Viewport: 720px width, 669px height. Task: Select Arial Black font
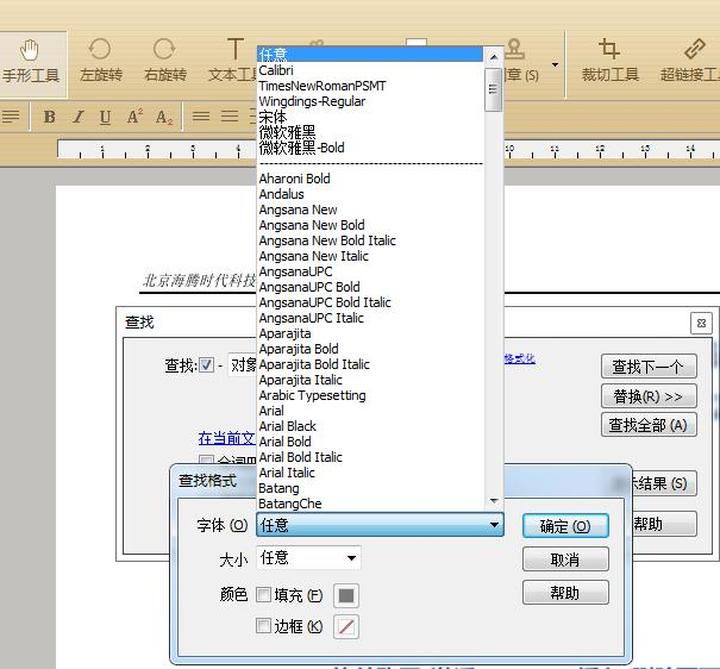370,426
